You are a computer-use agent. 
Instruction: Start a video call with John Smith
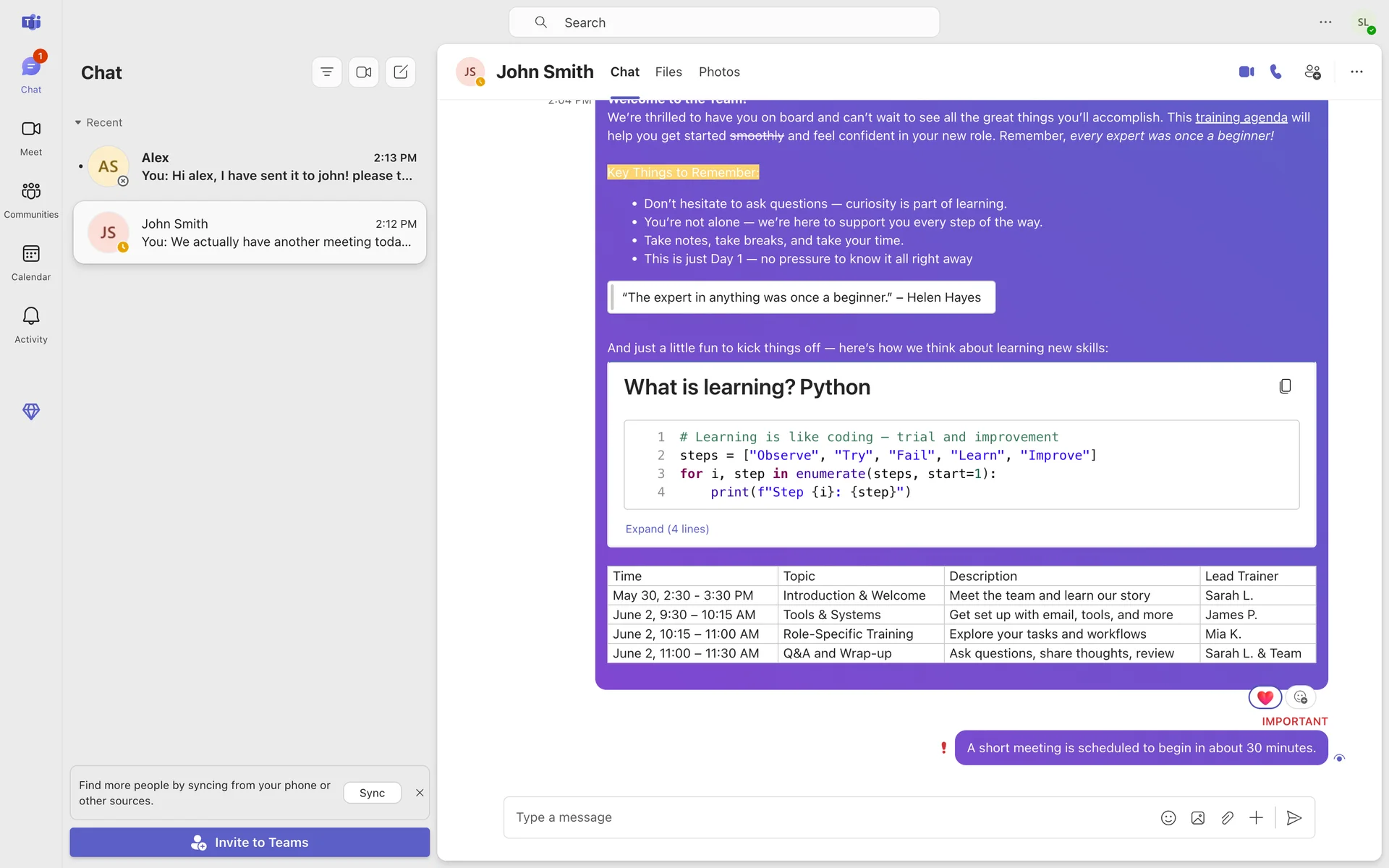1246,72
